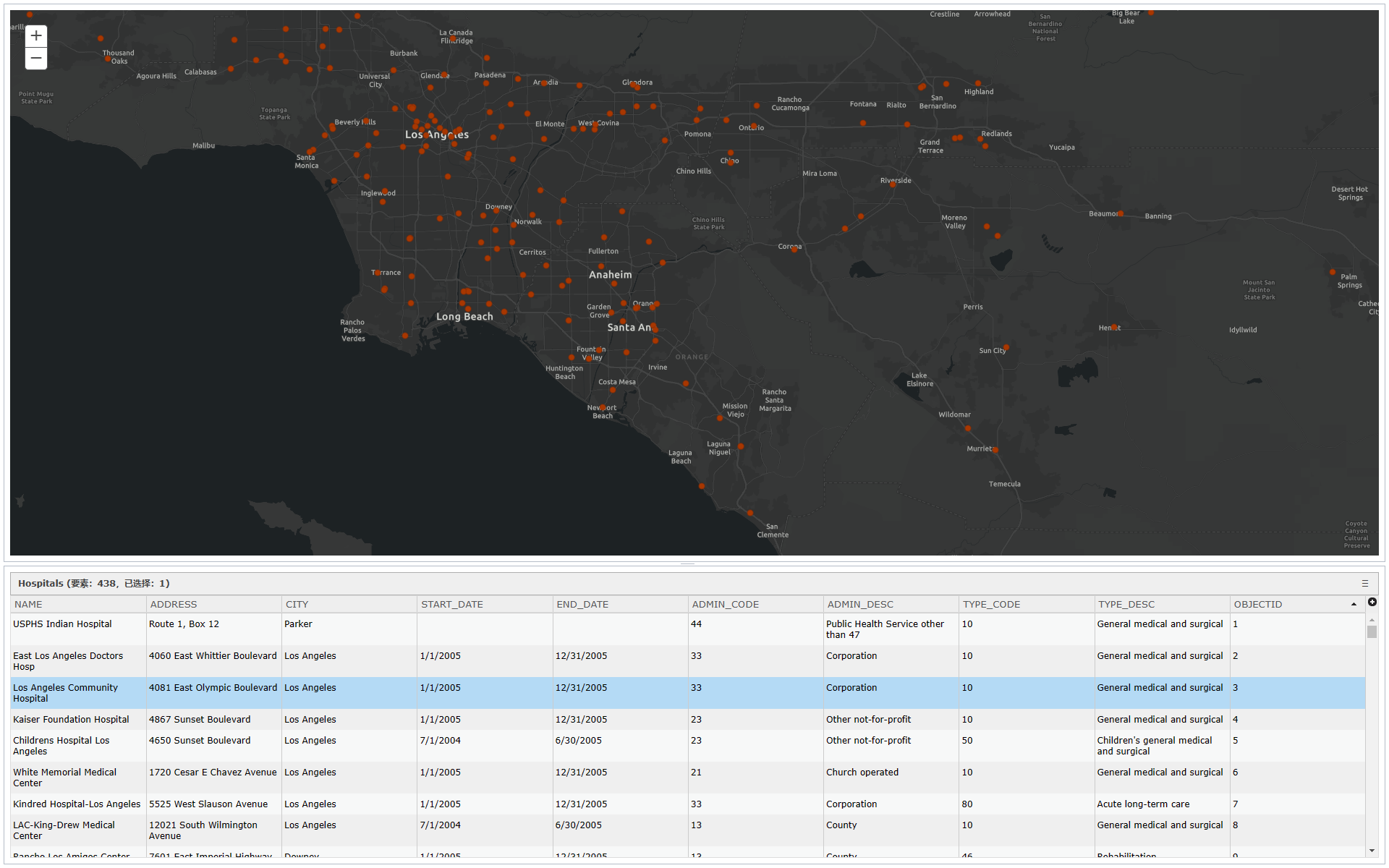Open the Hospitals table panel menu
Screen dimensions: 1389x868
pyautogui.click(x=1364, y=583)
